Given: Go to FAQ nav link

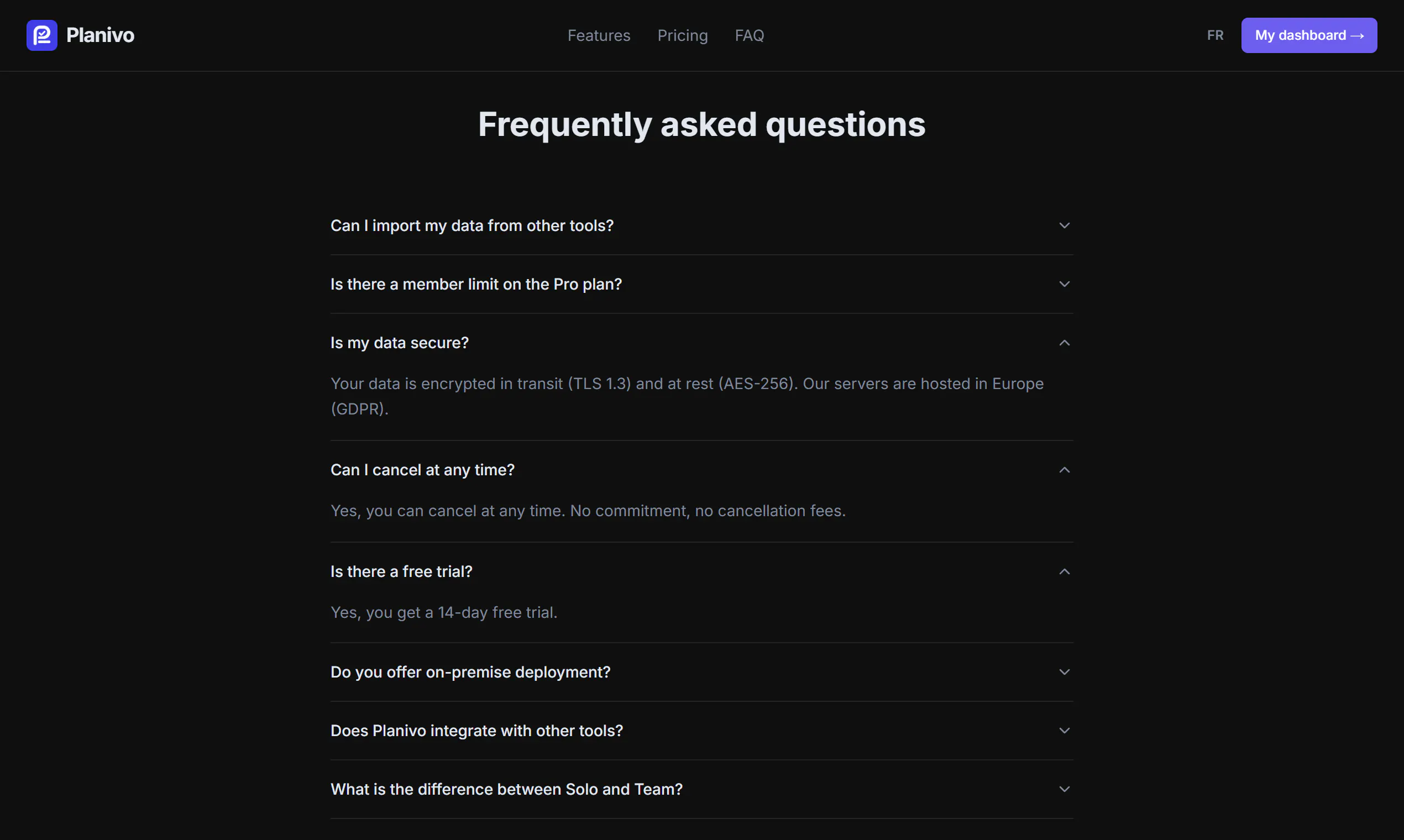Looking at the screenshot, I should [749, 35].
